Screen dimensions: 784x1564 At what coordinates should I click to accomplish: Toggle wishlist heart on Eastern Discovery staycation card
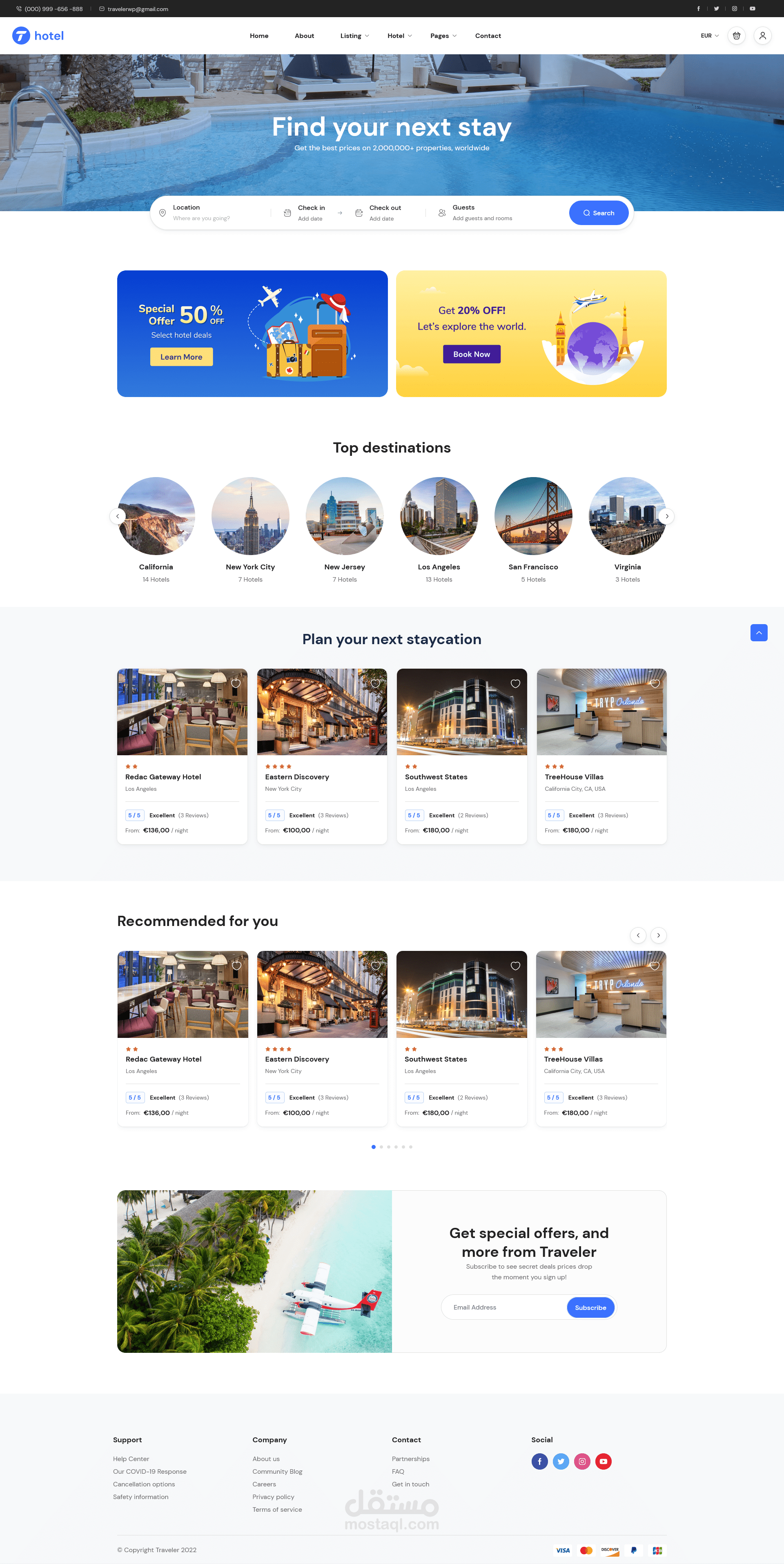(376, 684)
